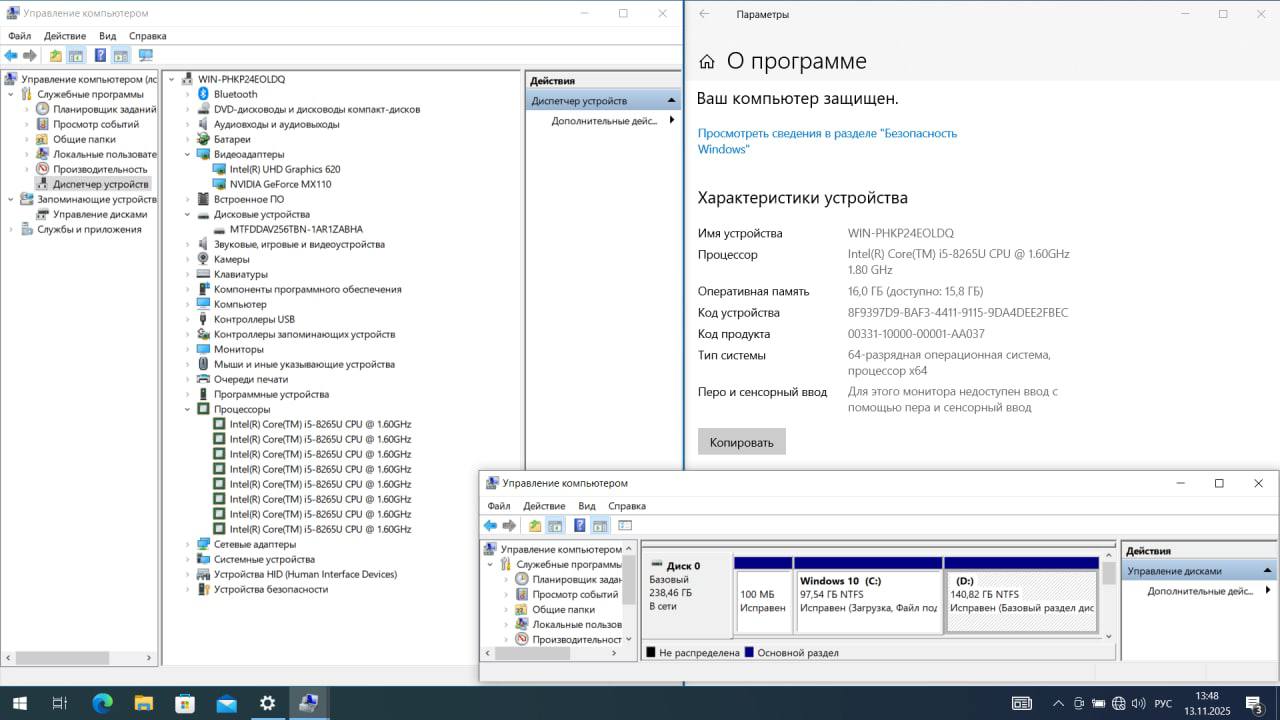Click the Help question-mark icon in the top-left window toolbar
Viewport: 1280px width, 720px height.
pos(100,55)
